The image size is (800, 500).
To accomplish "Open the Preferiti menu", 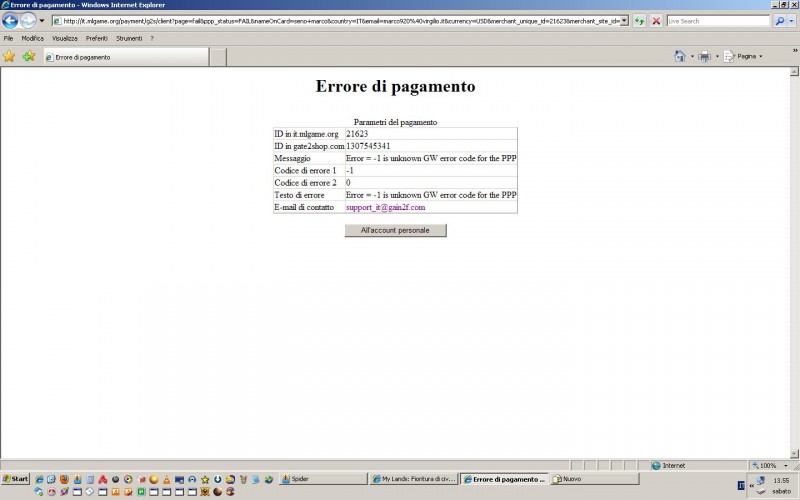I will [97, 38].
